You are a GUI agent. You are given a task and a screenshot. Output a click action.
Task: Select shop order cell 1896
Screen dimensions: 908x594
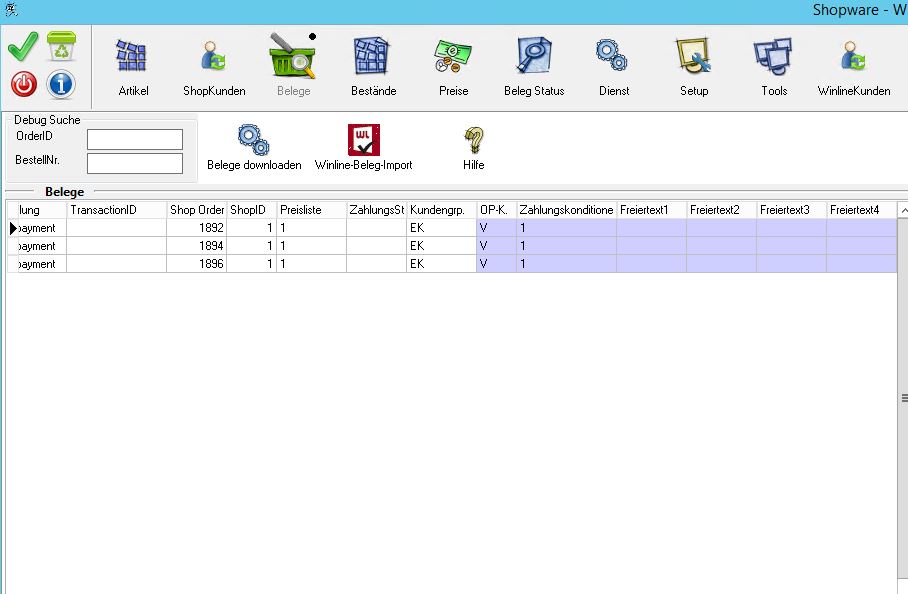[196, 264]
